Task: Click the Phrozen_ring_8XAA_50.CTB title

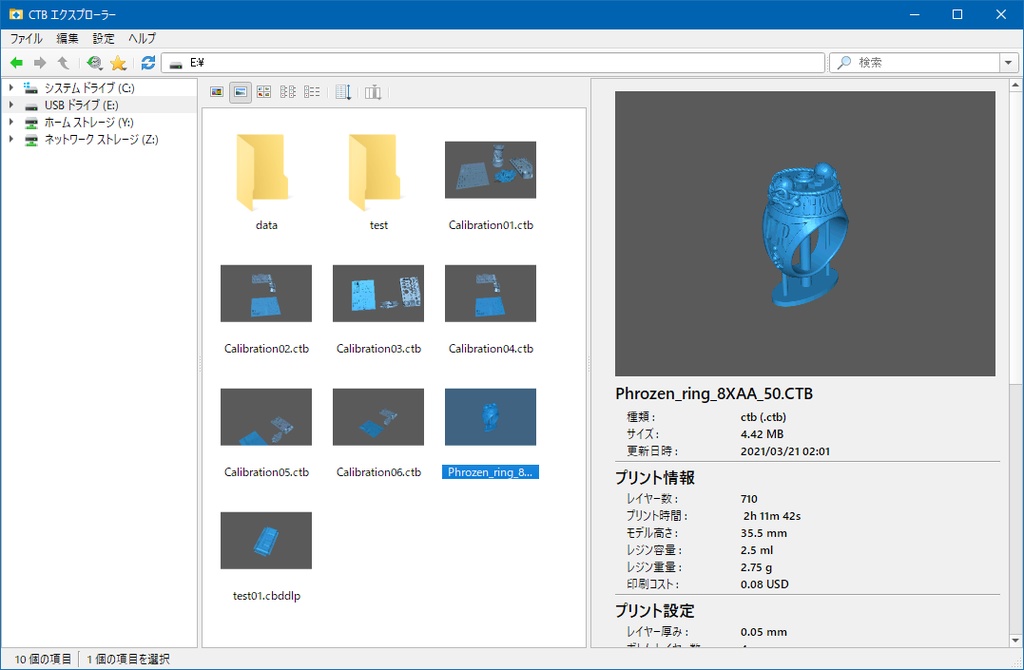Action: click(714, 394)
